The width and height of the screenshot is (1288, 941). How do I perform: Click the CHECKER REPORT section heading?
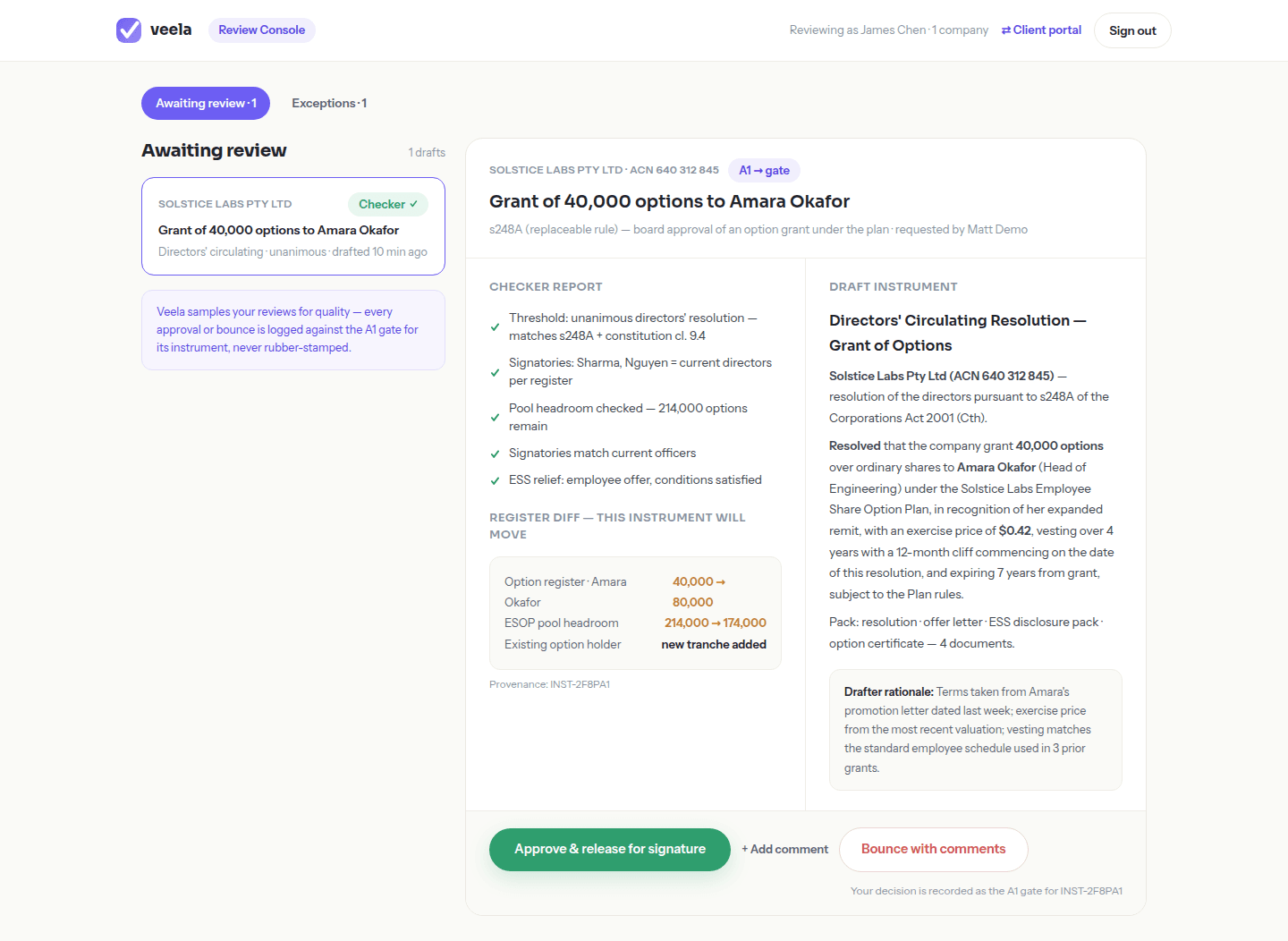pos(546,287)
